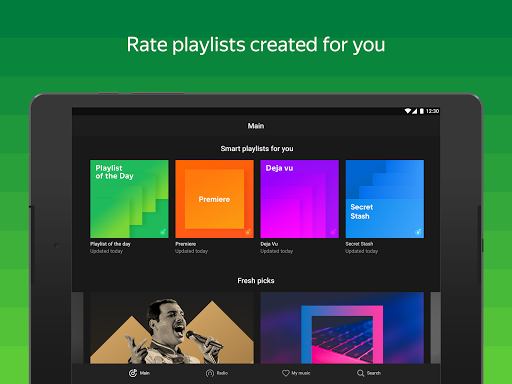
Task: Click the 'Secret Stash' caption below the cover
Action: click(x=359, y=244)
